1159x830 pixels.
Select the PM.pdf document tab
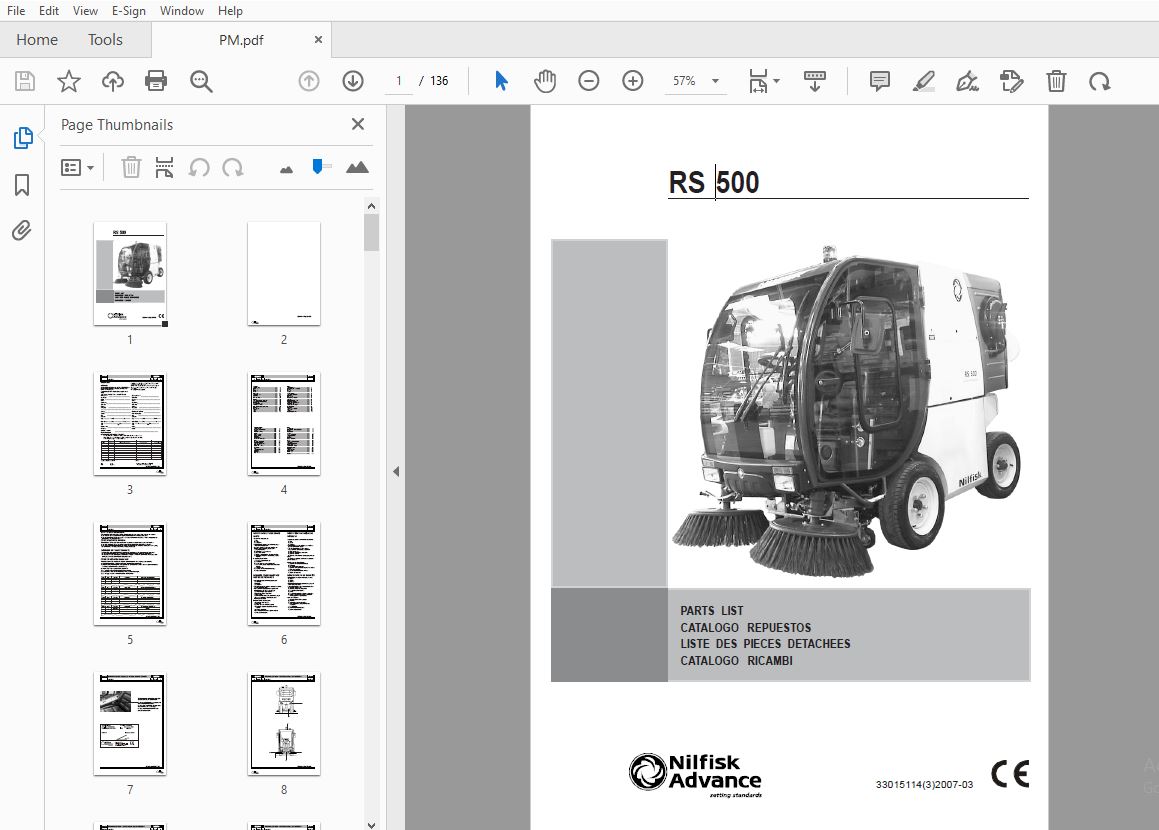[241, 40]
